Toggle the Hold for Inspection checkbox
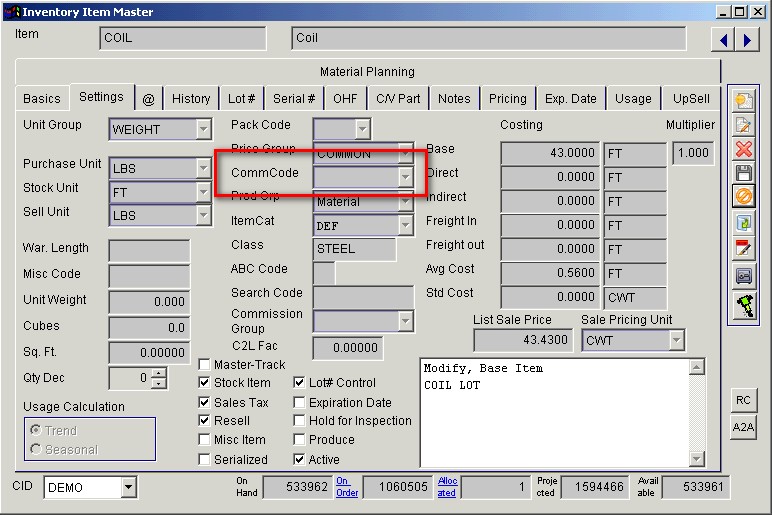Viewport: 772px width, 515px height. [300, 421]
